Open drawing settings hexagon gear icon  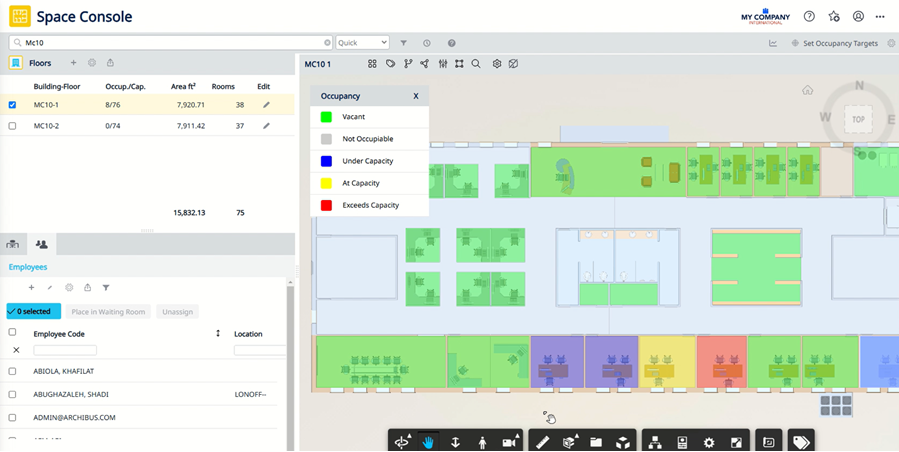click(x=497, y=64)
